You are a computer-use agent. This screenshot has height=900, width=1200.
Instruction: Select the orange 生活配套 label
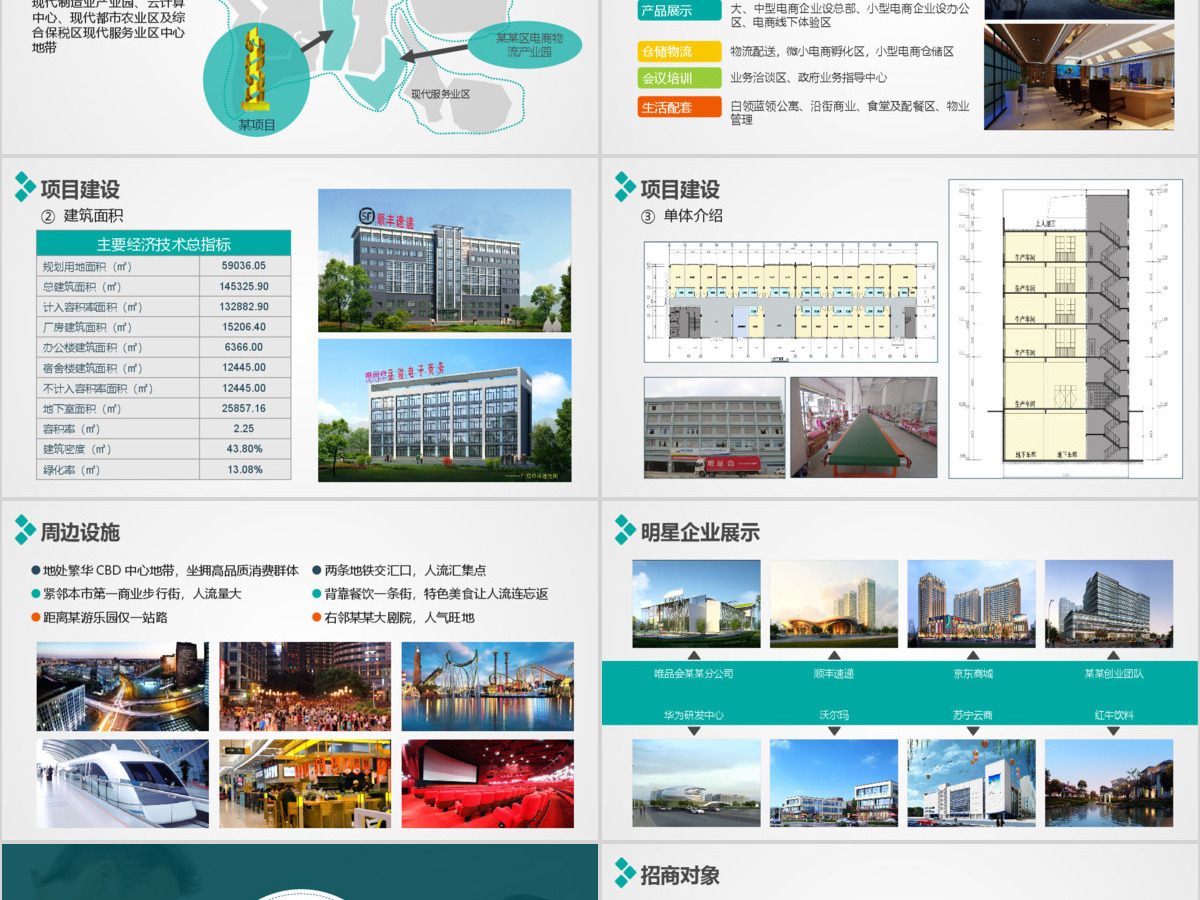coord(679,107)
